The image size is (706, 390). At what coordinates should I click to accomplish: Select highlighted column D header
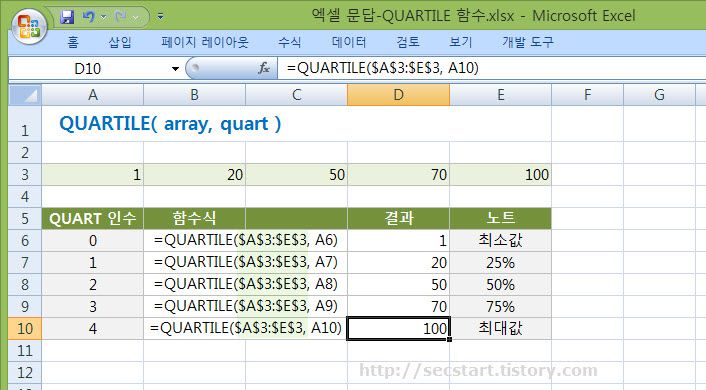(398, 95)
